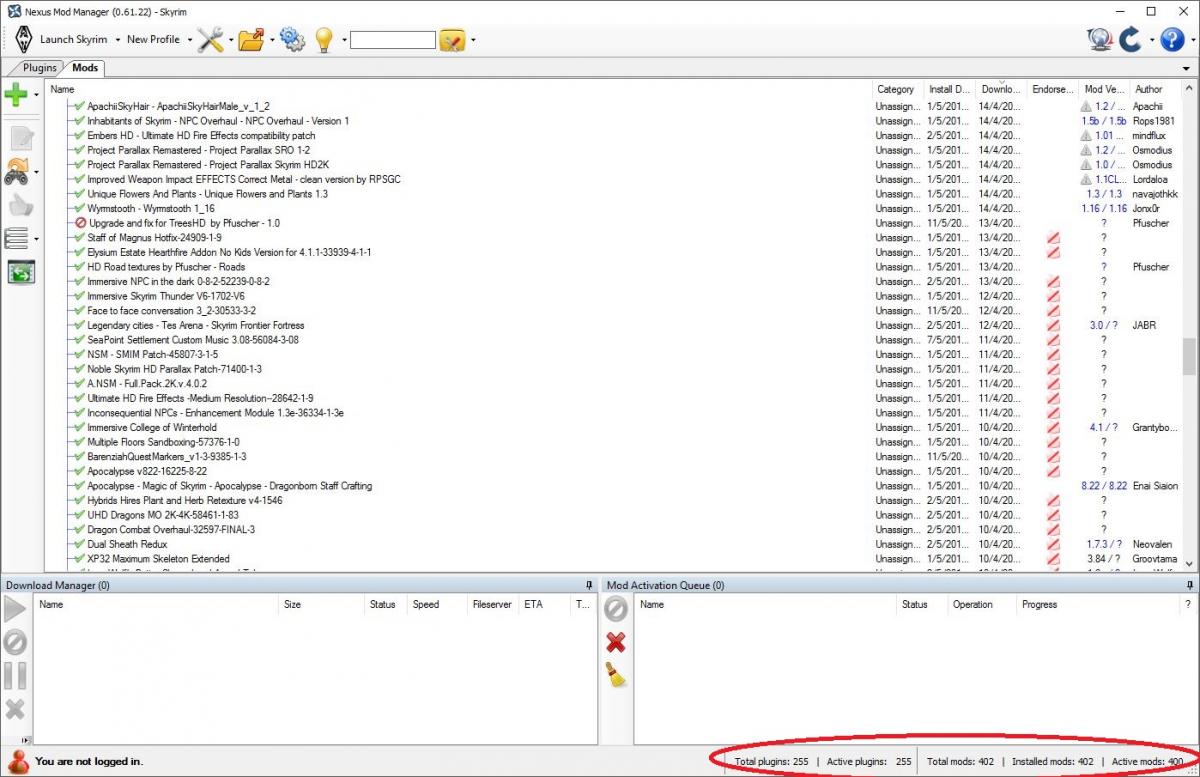Click the cancel circle icon in Mod Activation Queue

pyautogui.click(x=616, y=609)
